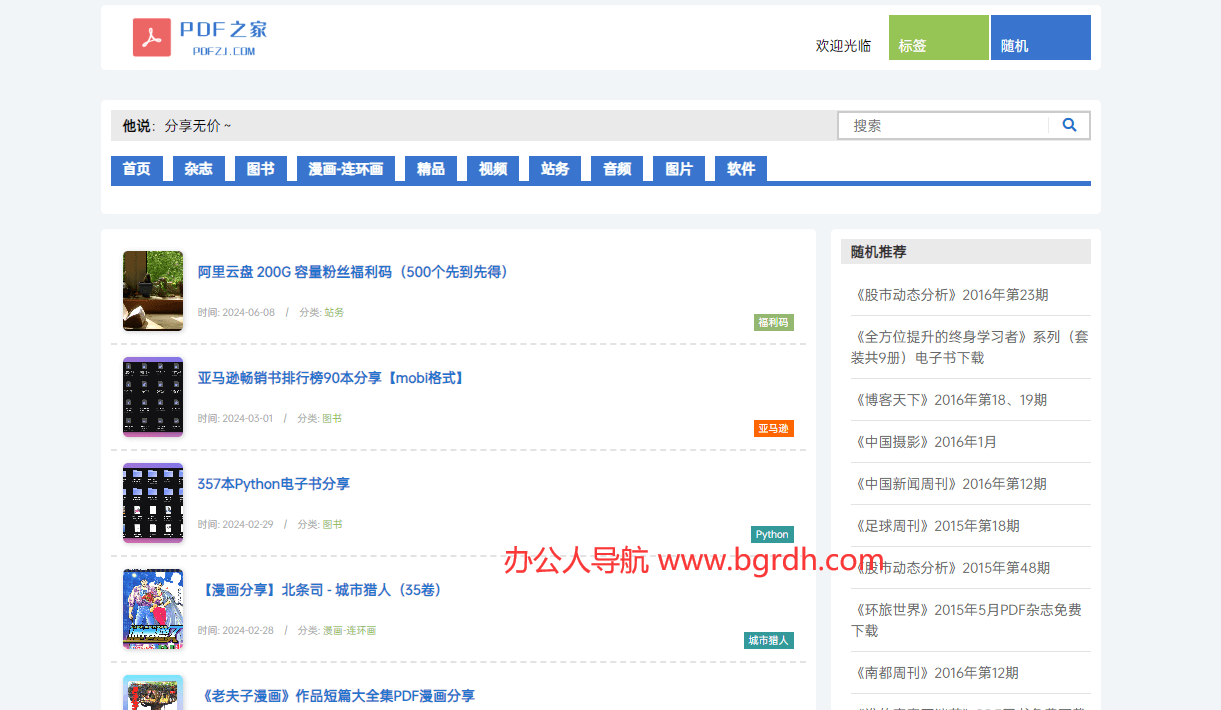
Task: Open the 亚马逊畅销书 post thumbnail
Action: click(x=153, y=396)
